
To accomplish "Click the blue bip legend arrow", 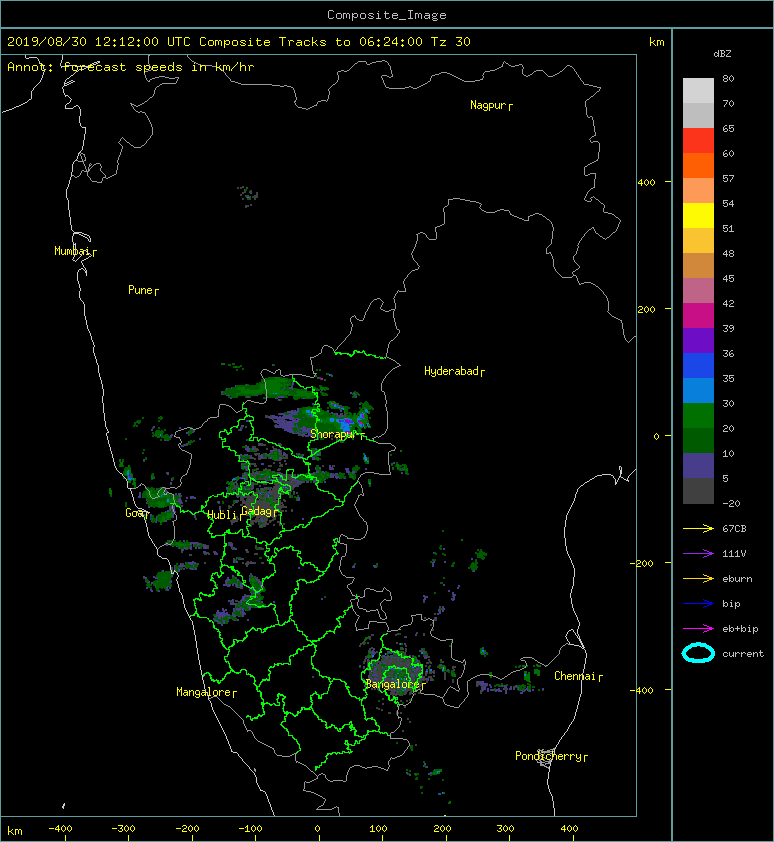I will point(698,604).
